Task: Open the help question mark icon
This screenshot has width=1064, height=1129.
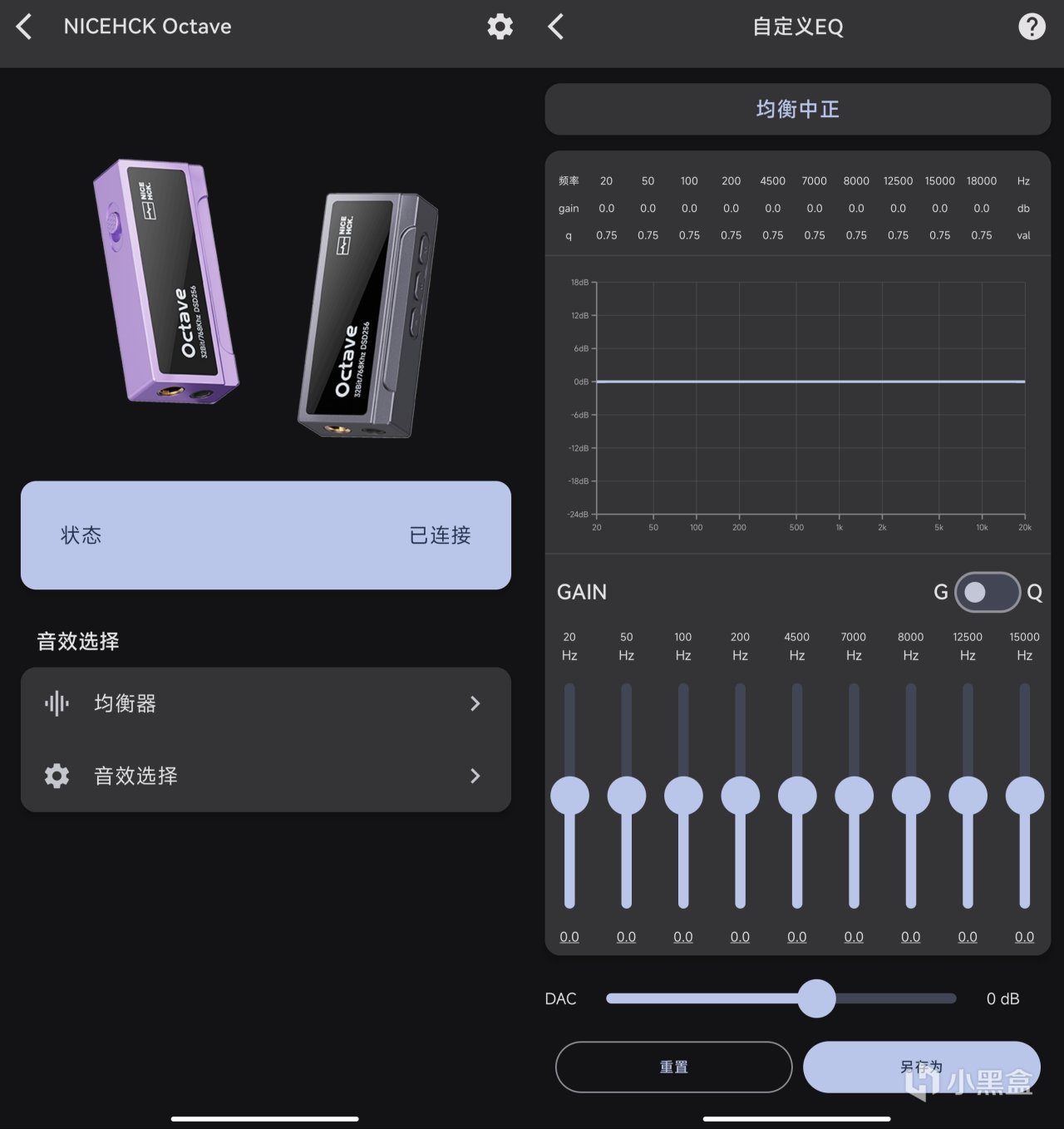Action: point(1032,27)
